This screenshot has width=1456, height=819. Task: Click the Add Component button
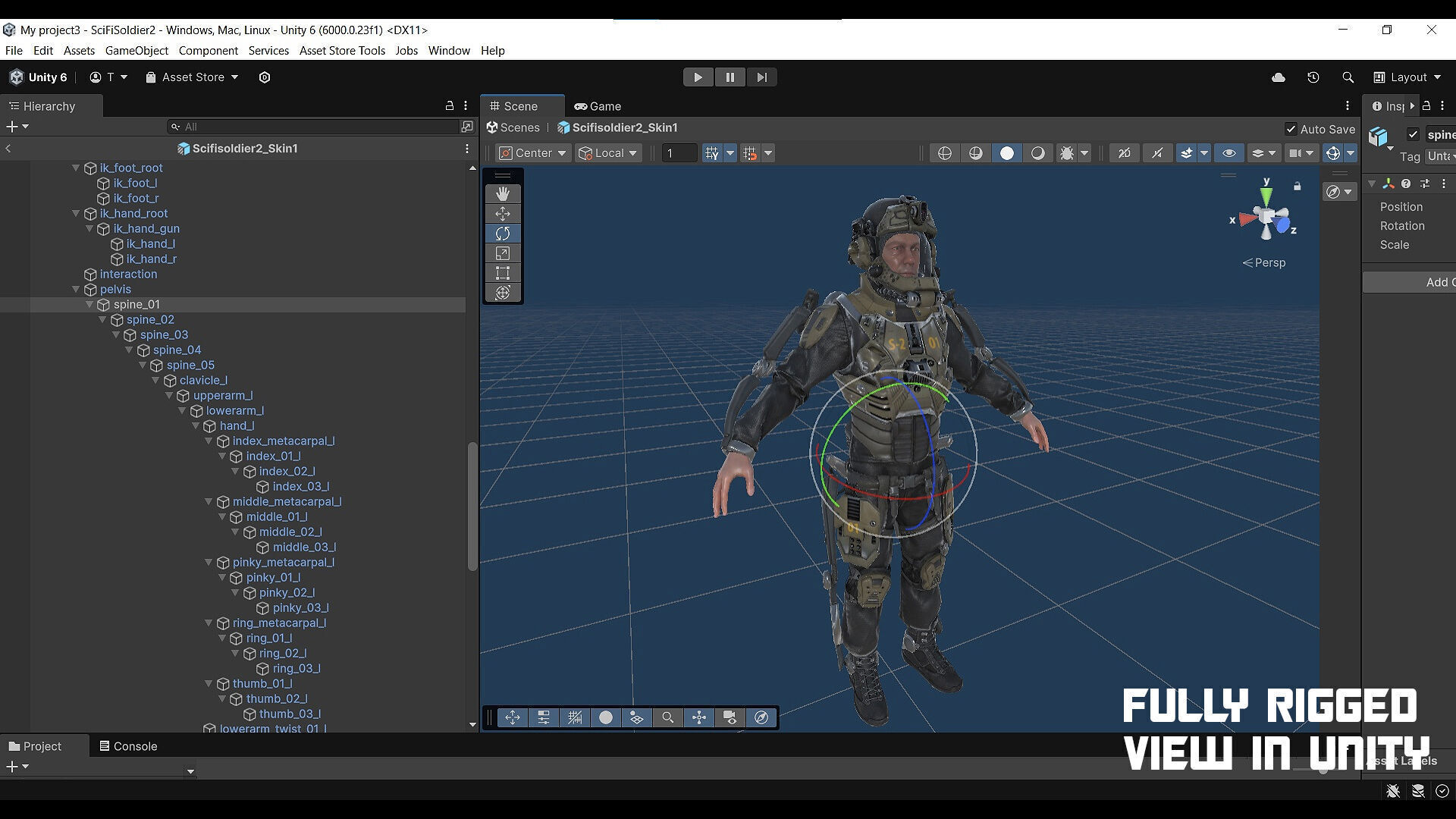point(1409,283)
